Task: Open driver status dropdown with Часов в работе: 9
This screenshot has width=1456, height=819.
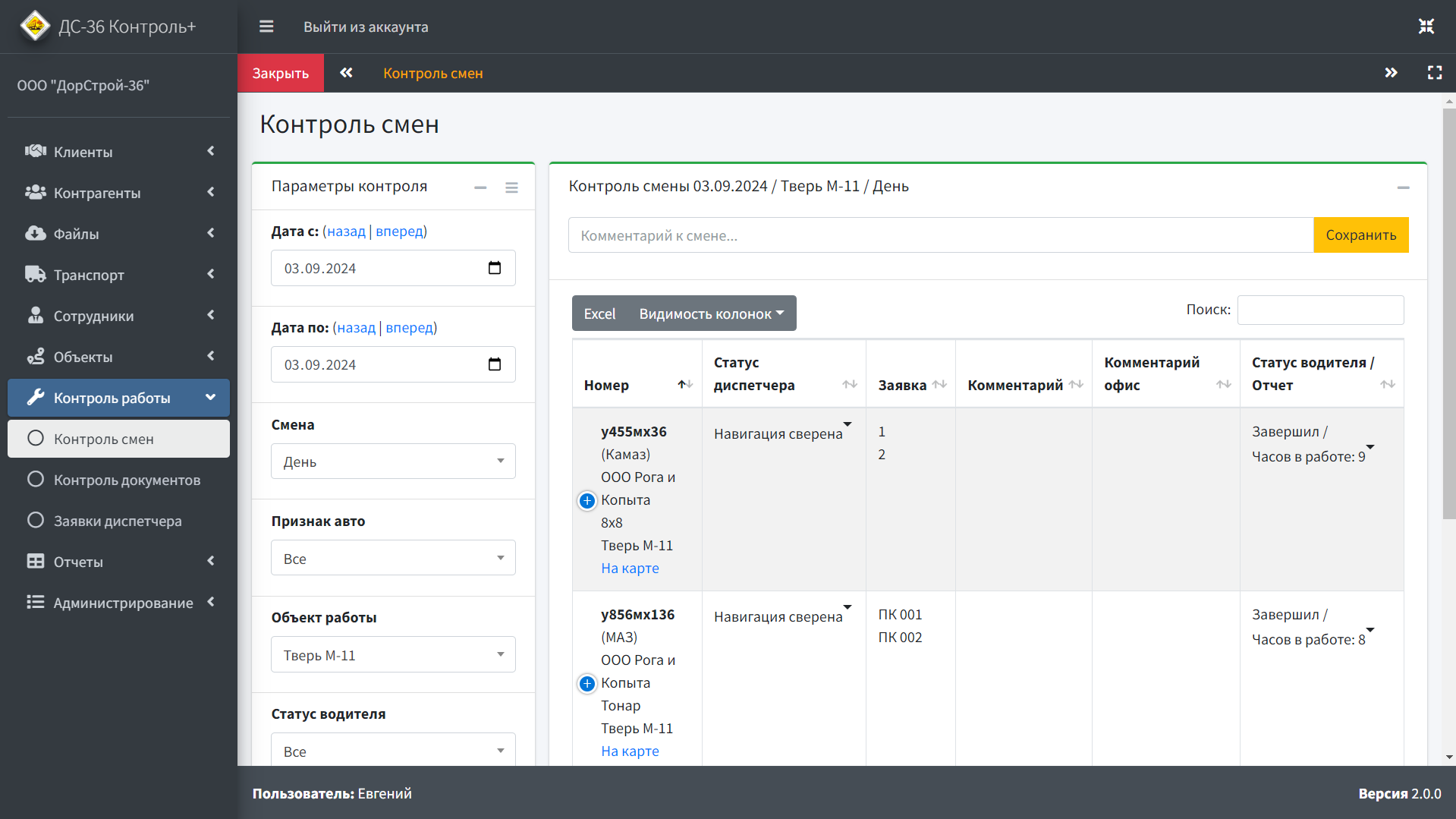Action: pos(1370,447)
